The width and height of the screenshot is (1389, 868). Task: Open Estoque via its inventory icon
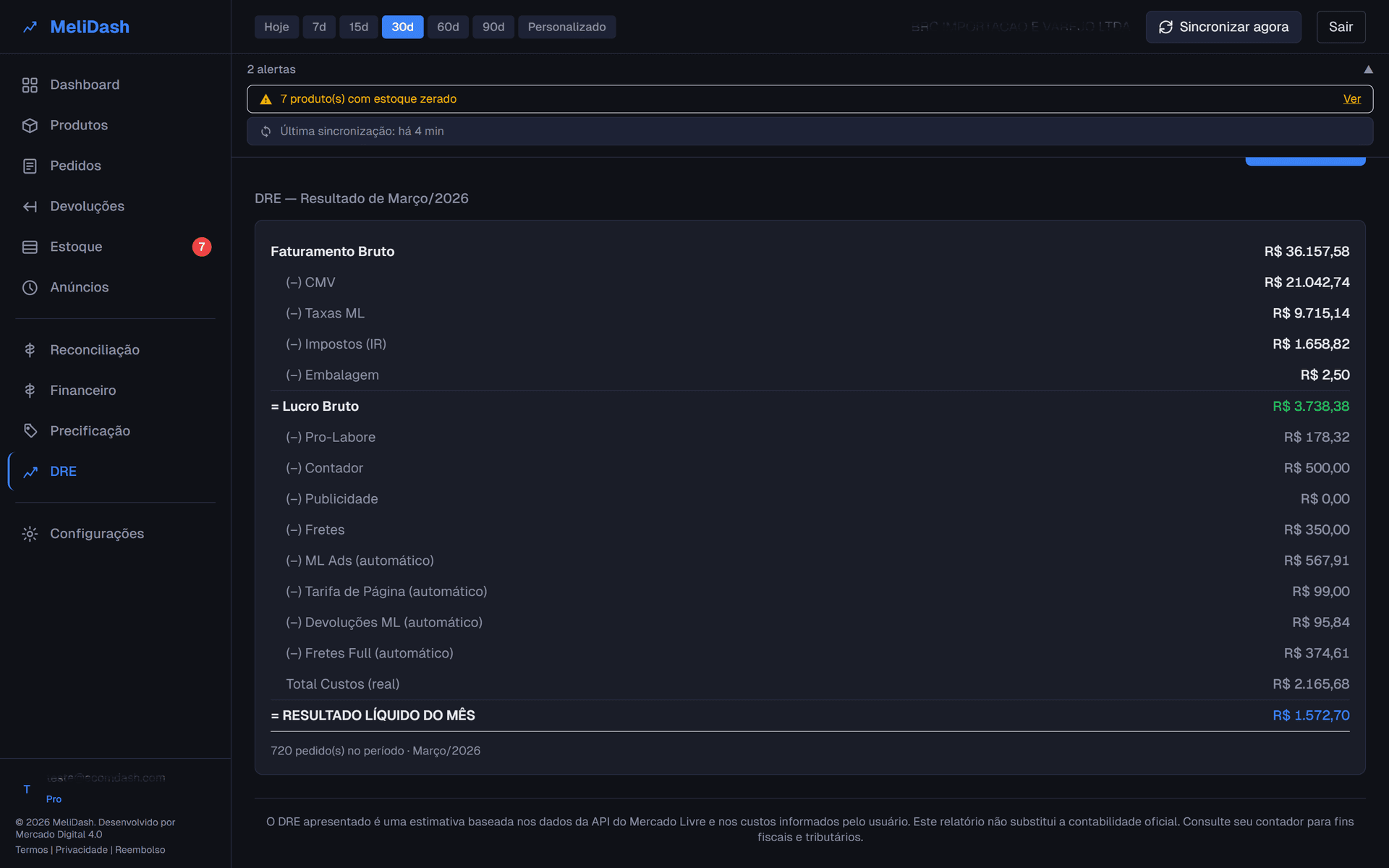30,247
